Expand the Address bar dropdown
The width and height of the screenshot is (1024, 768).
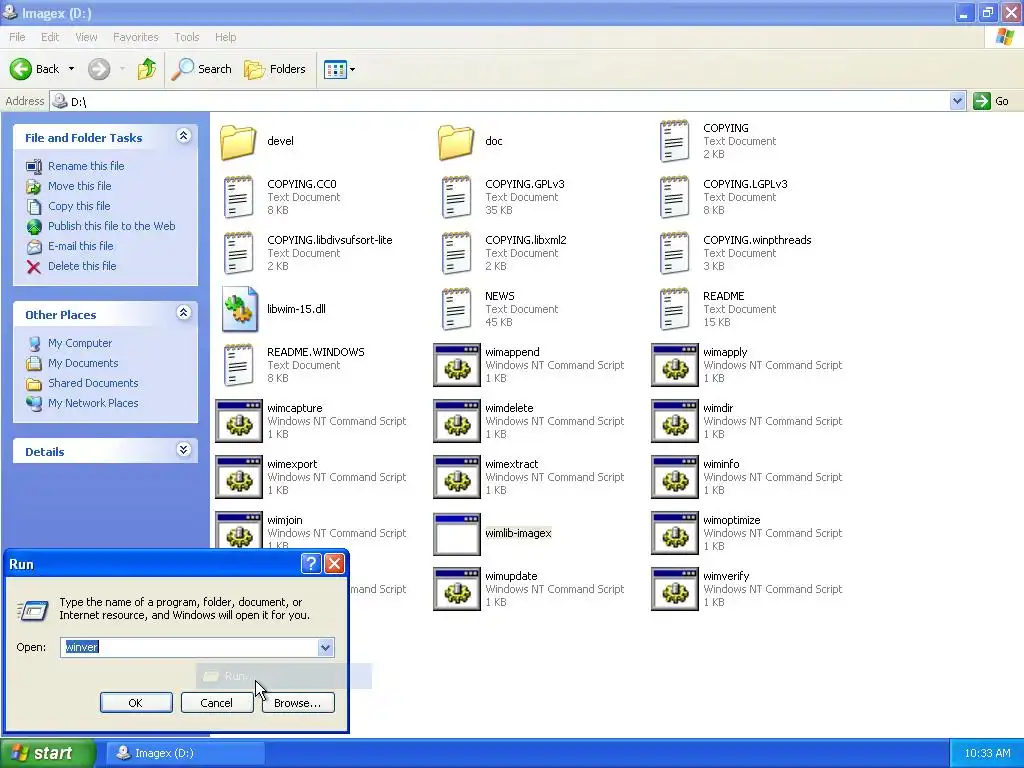[957, 101]
